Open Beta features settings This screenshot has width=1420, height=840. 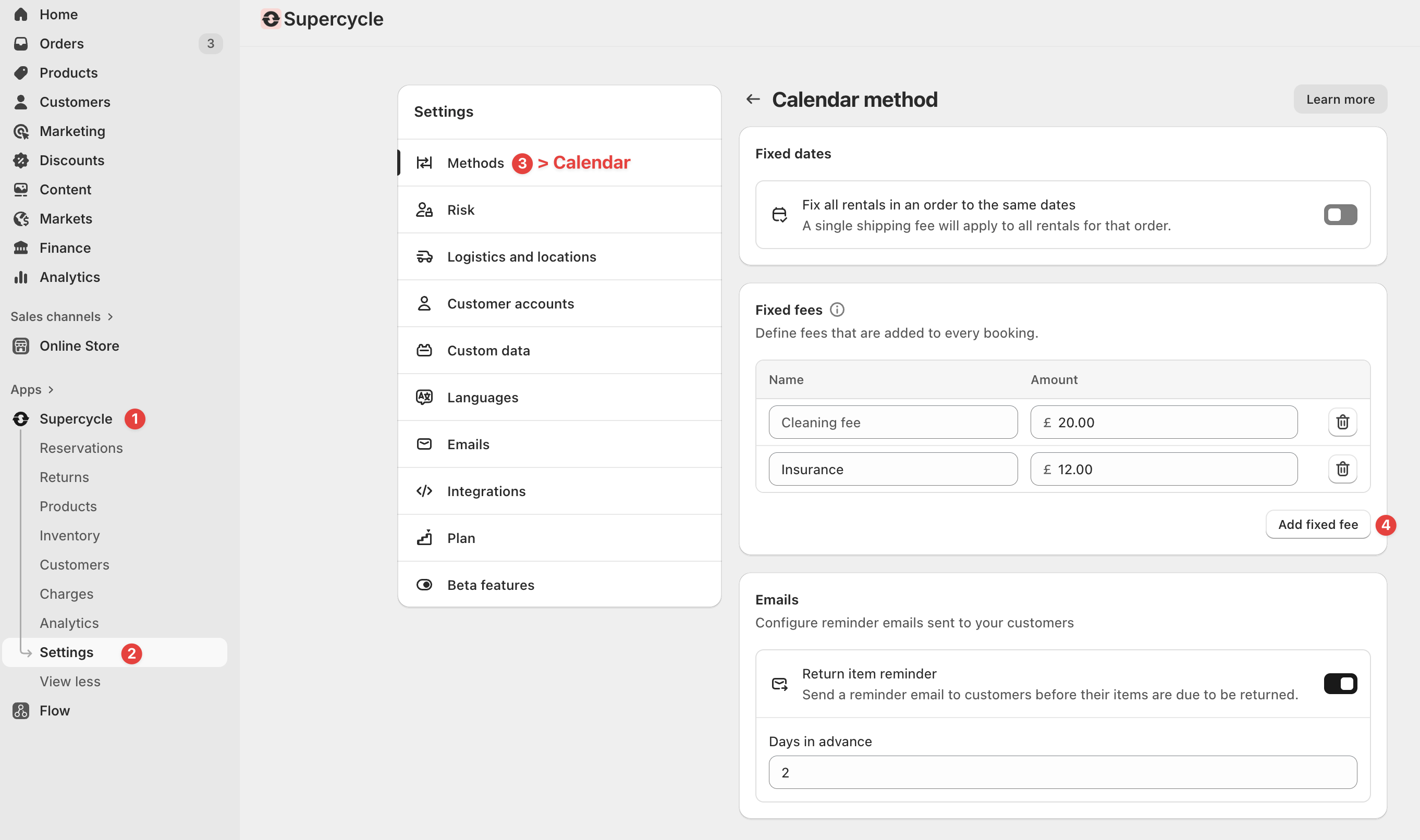(491, 585)
